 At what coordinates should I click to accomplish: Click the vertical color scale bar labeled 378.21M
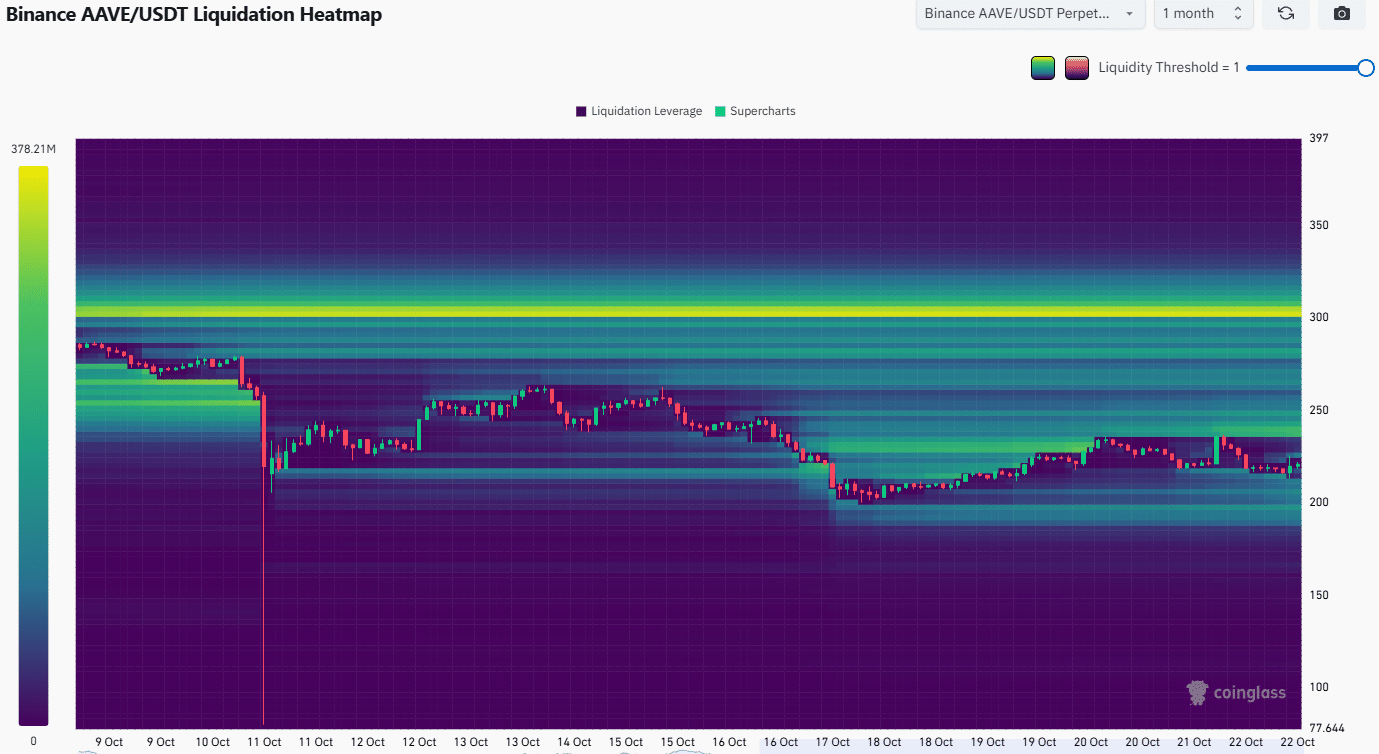tap(33, 445)
